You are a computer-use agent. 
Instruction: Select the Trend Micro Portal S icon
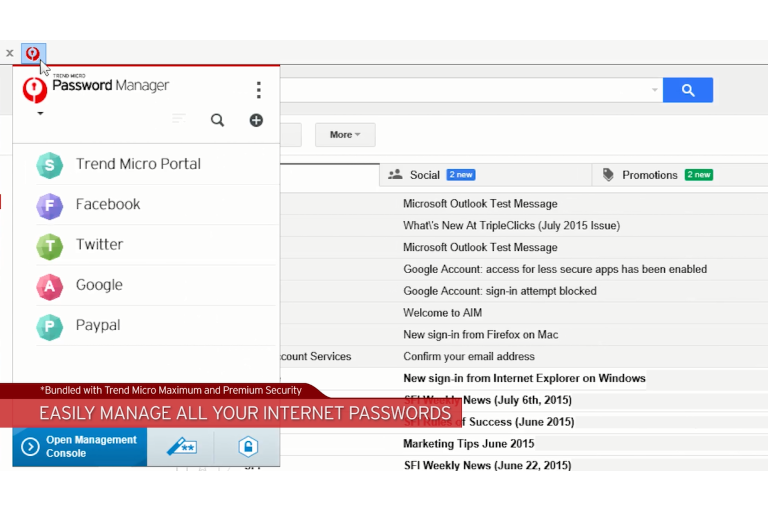tap(49, 165)
